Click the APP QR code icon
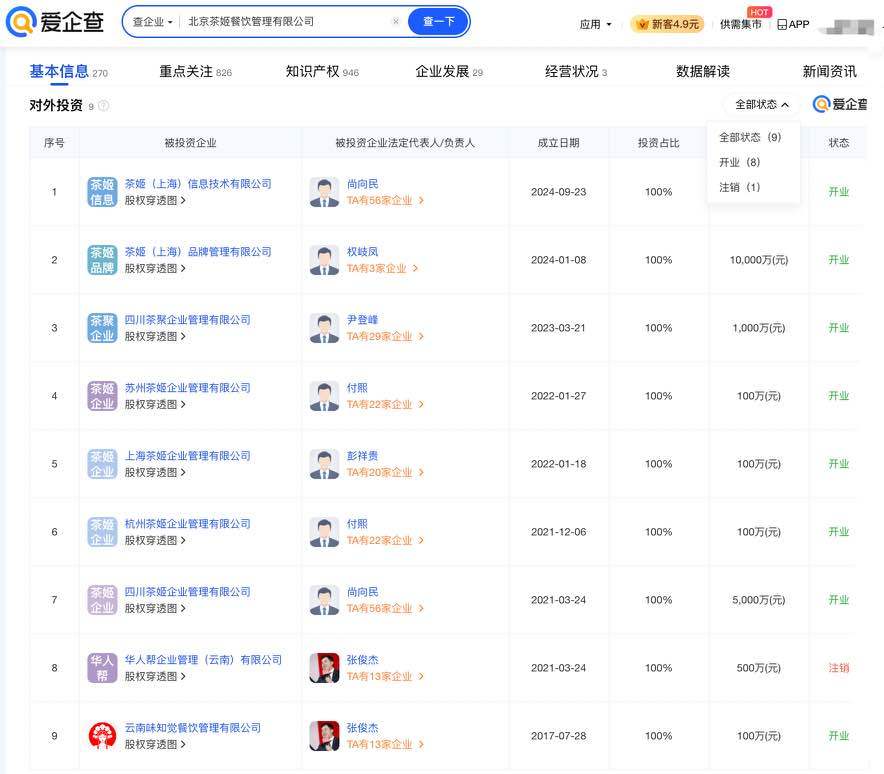Viewport: 884px width, 774px height. [x=782, y=24]
